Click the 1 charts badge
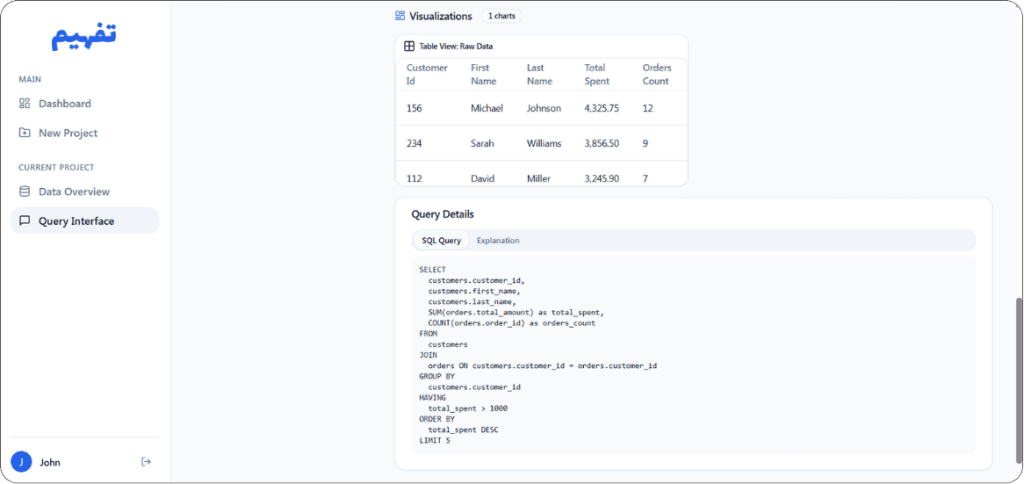Viewport: 1024px width, 484px height. 502,16
